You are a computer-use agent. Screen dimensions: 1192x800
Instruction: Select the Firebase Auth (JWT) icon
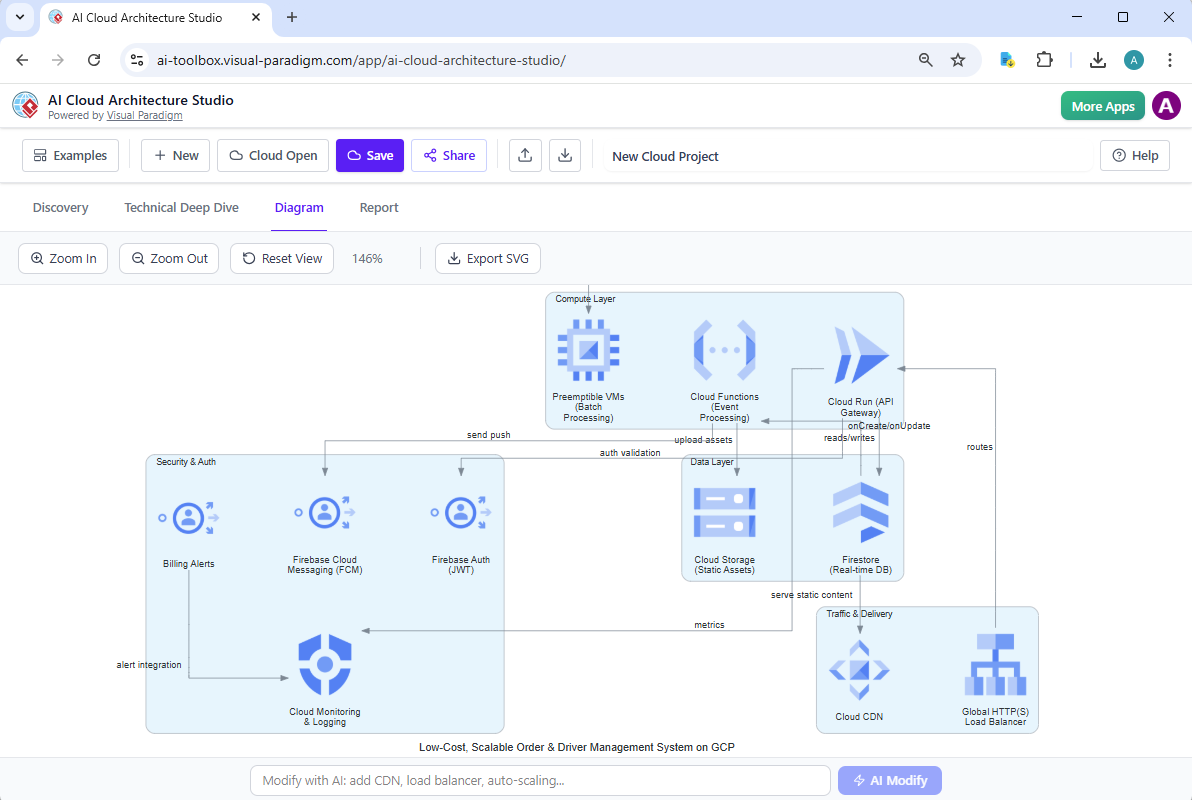pos(461,512)
